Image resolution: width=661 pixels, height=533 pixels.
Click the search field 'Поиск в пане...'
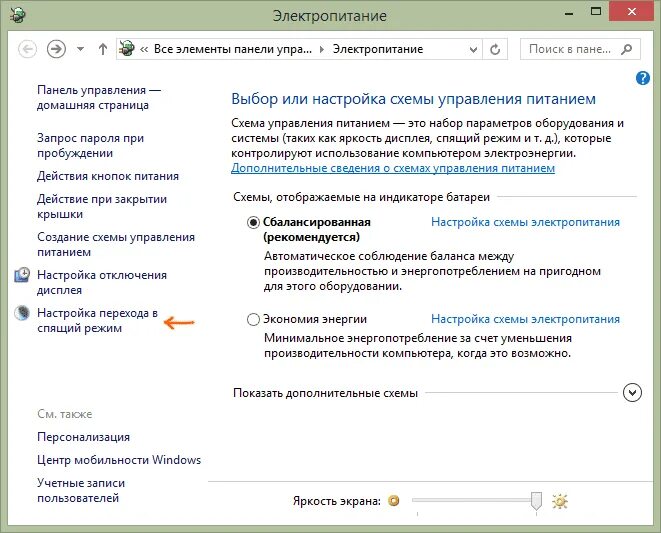[580, 49]
